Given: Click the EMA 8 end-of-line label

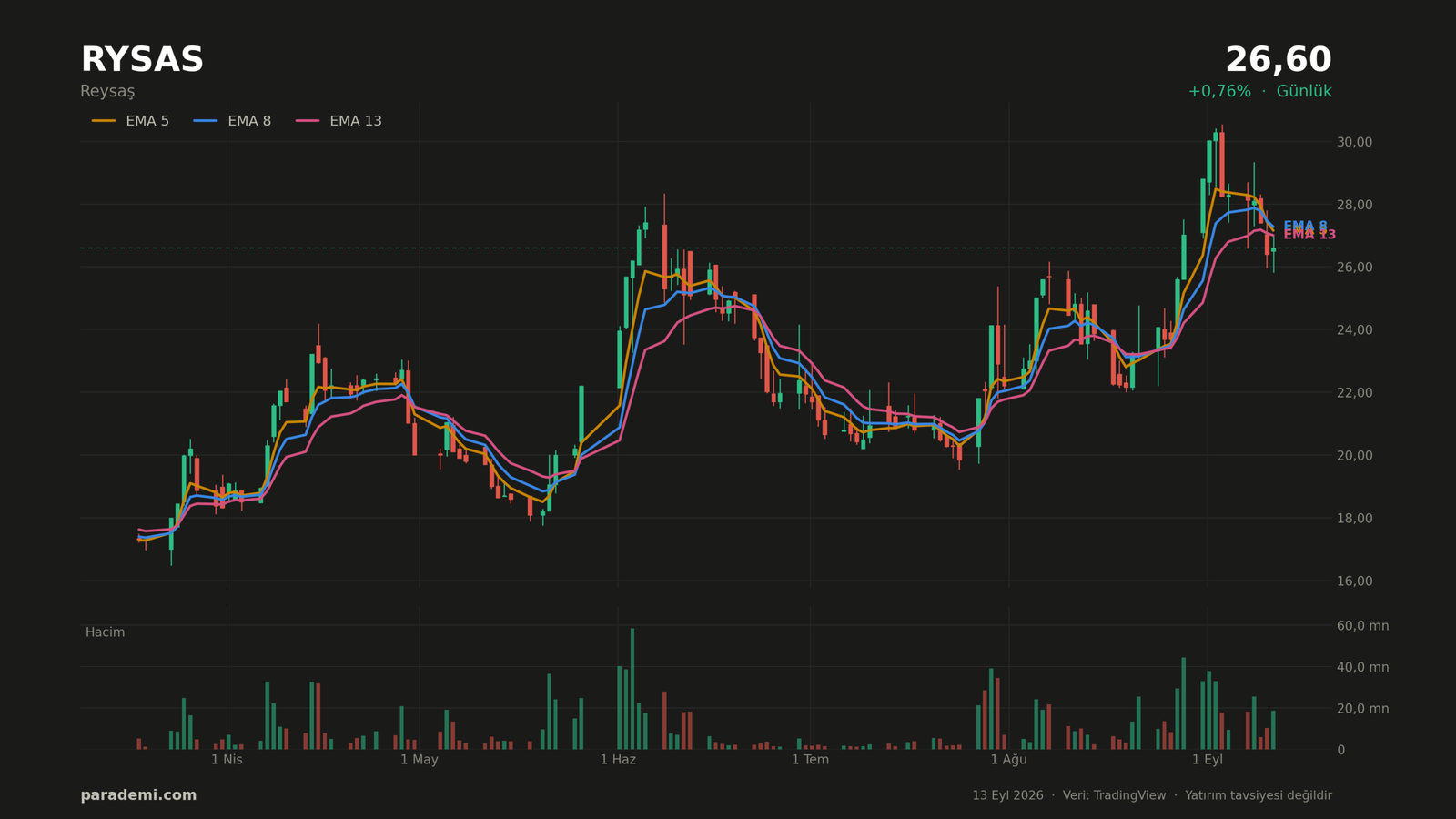Looking at the screenshot, I should click(1306, 226).
